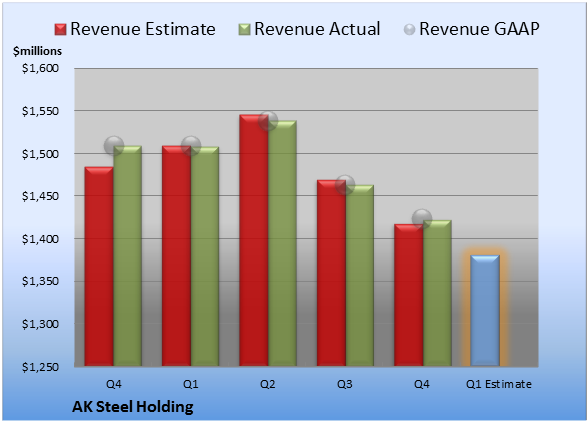Image resolution: width=588 pixels, height=422 pixels.
Task: Click the red Revenue Estimate legend swatch
Action: tap(60, 29)
